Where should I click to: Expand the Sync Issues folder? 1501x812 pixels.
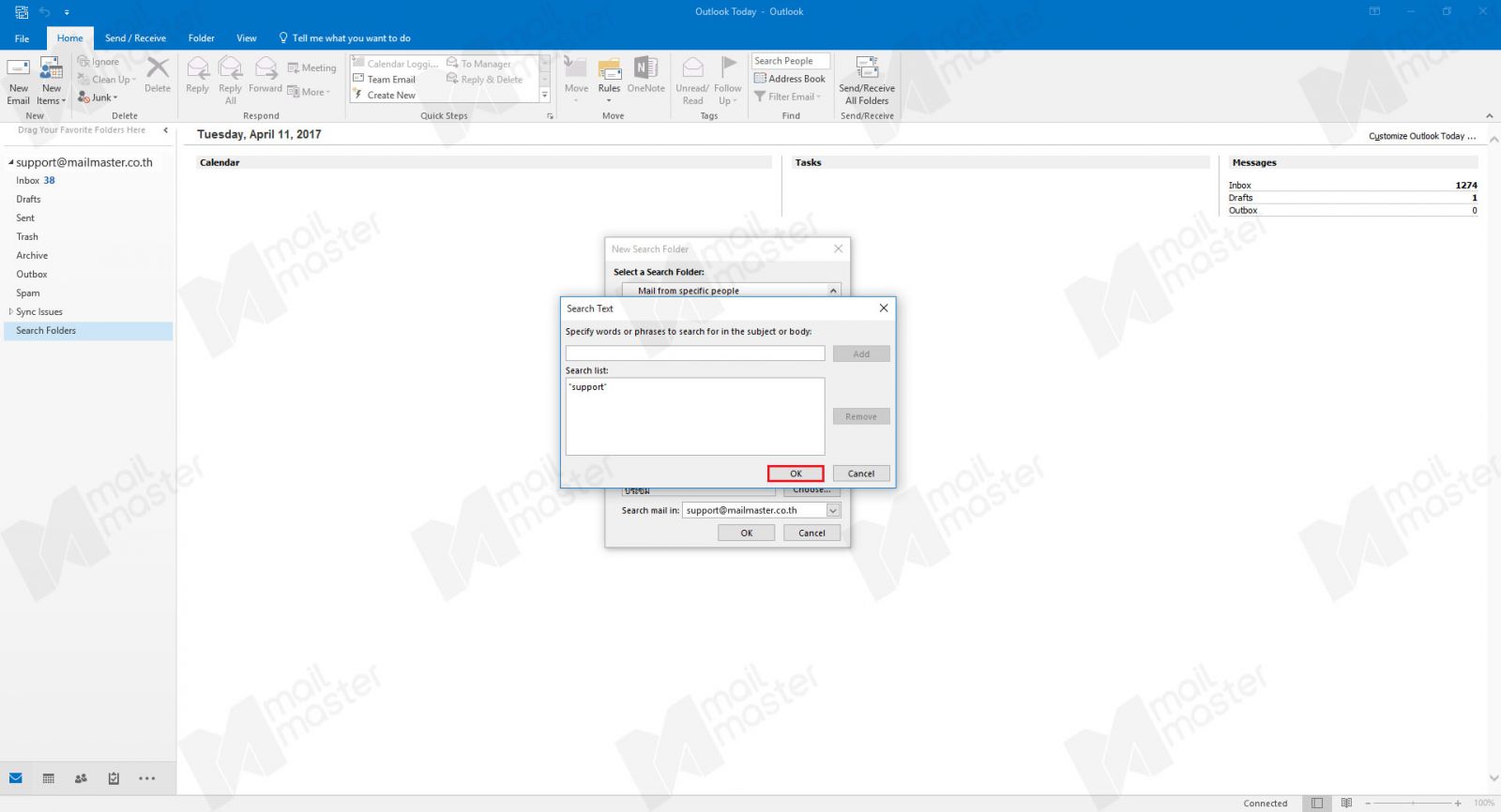coord(11,311)
